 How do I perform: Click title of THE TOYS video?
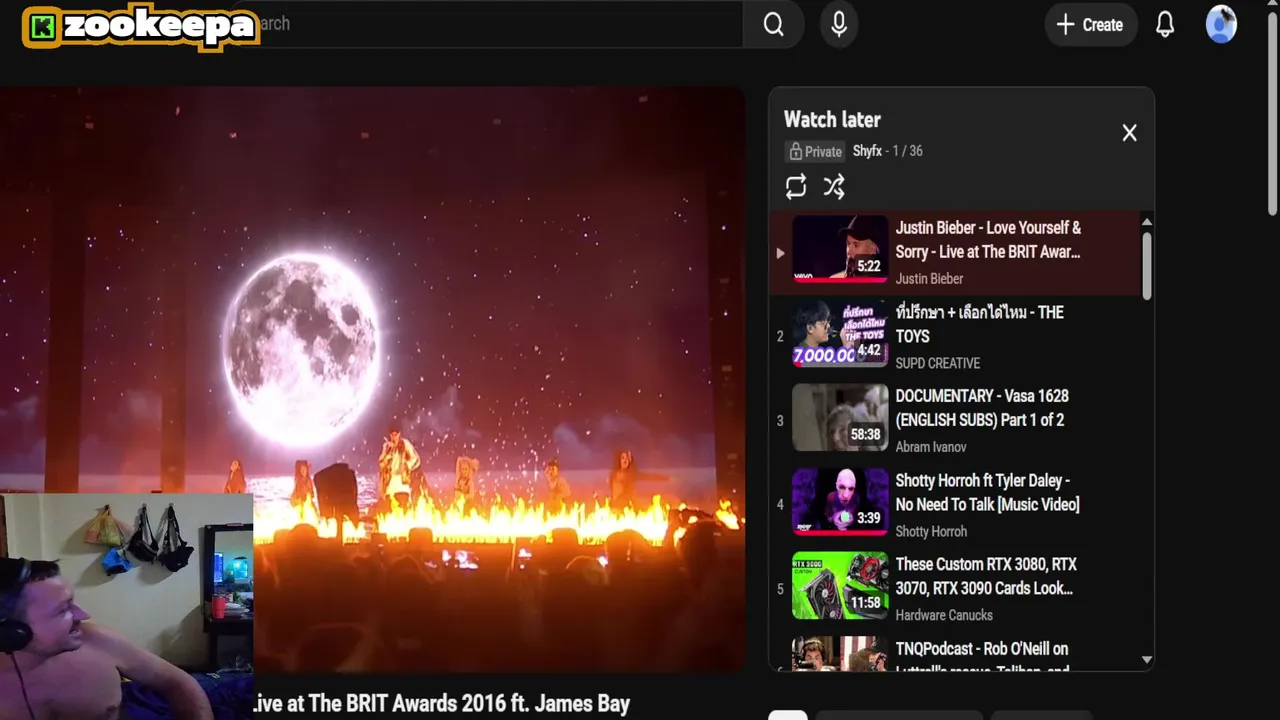[x=980, y=324]
